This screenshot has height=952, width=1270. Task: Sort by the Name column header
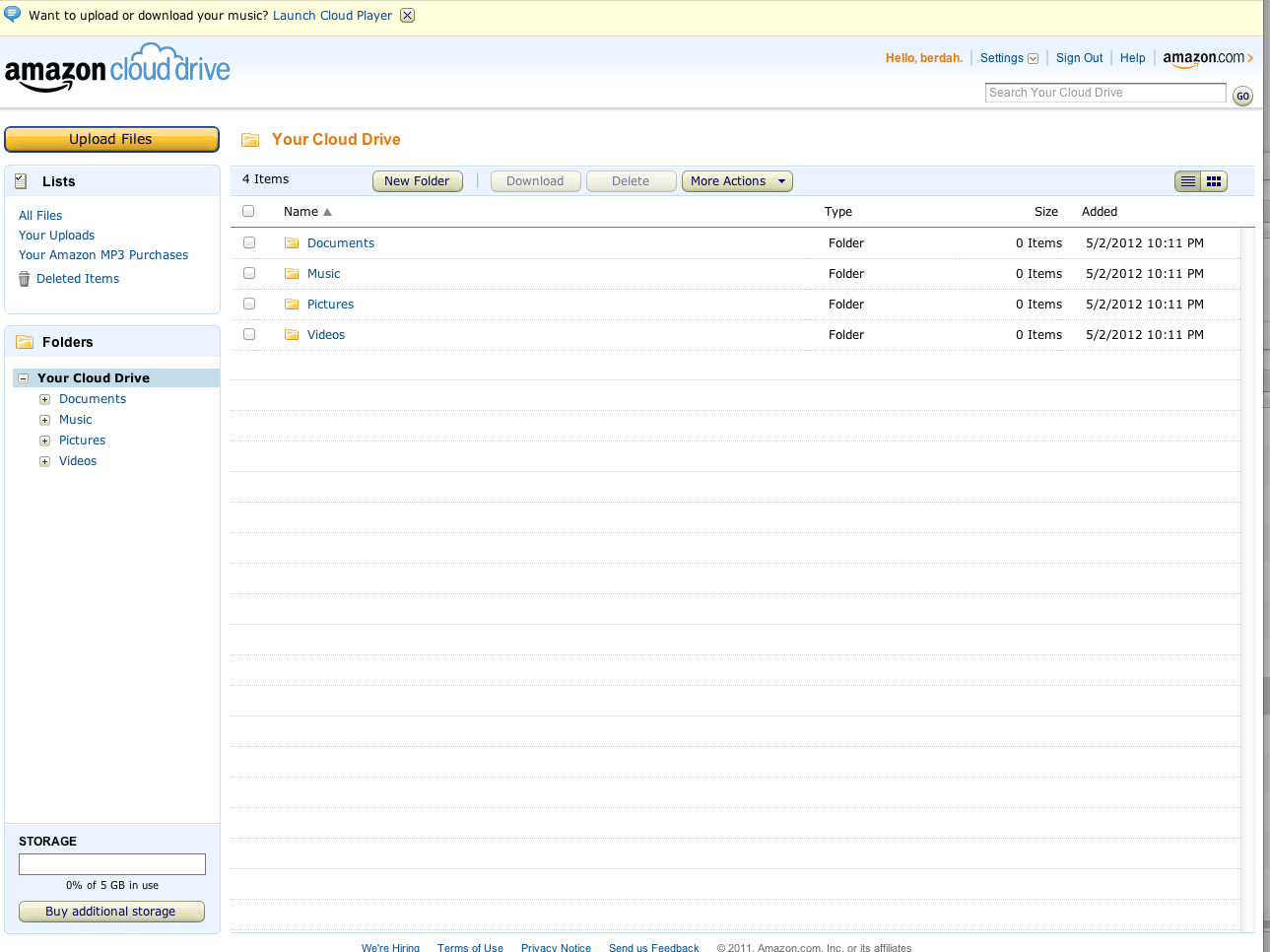coord(307,212)
